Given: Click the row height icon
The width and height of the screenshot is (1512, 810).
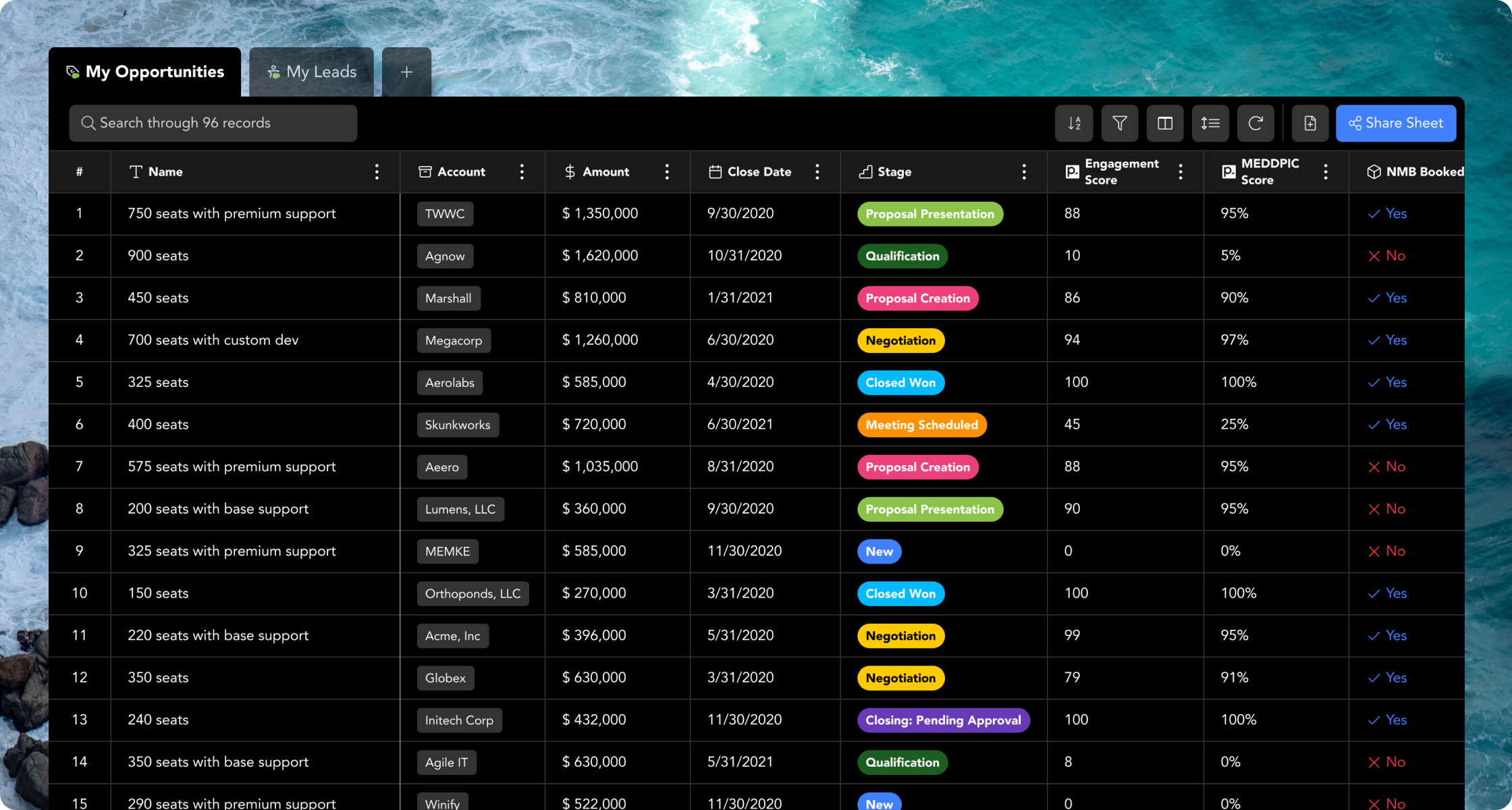Looking at the screenshot, I should (1210, 124).
